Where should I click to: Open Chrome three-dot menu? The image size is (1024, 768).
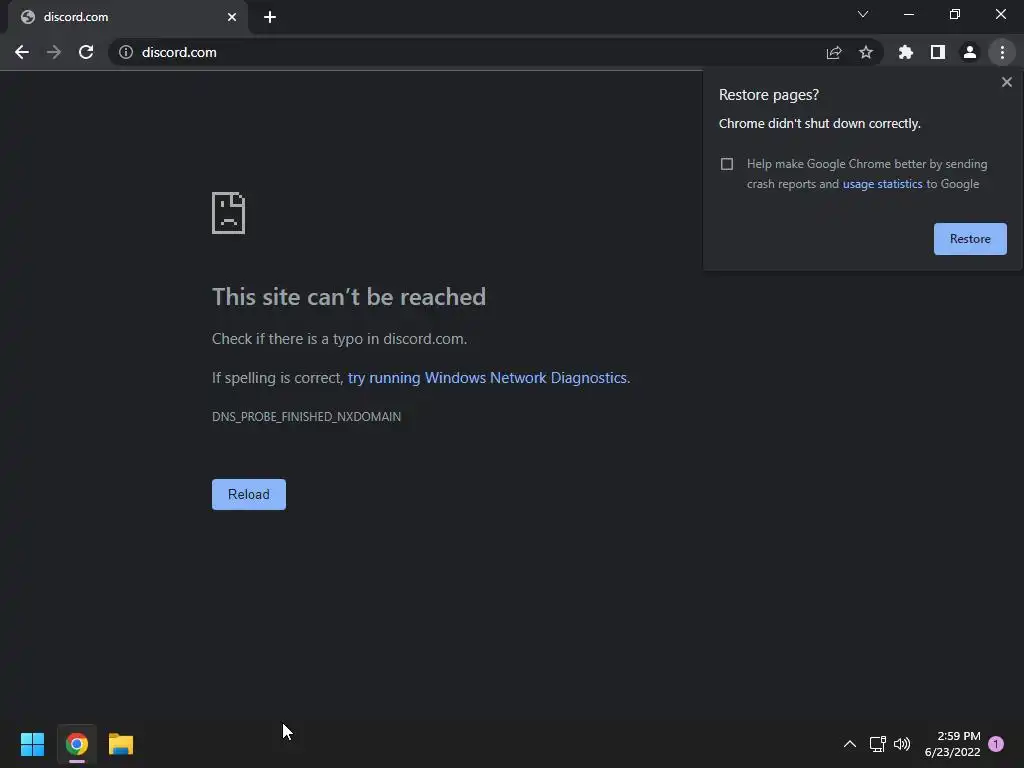pos(1002,52)
